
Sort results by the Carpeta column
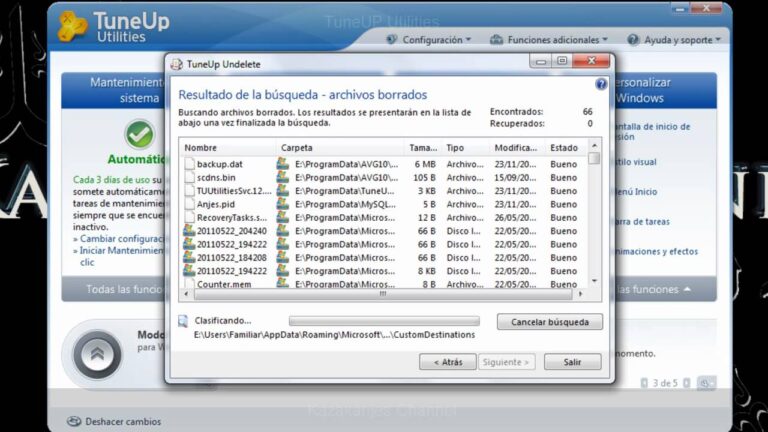pos(340,147)
